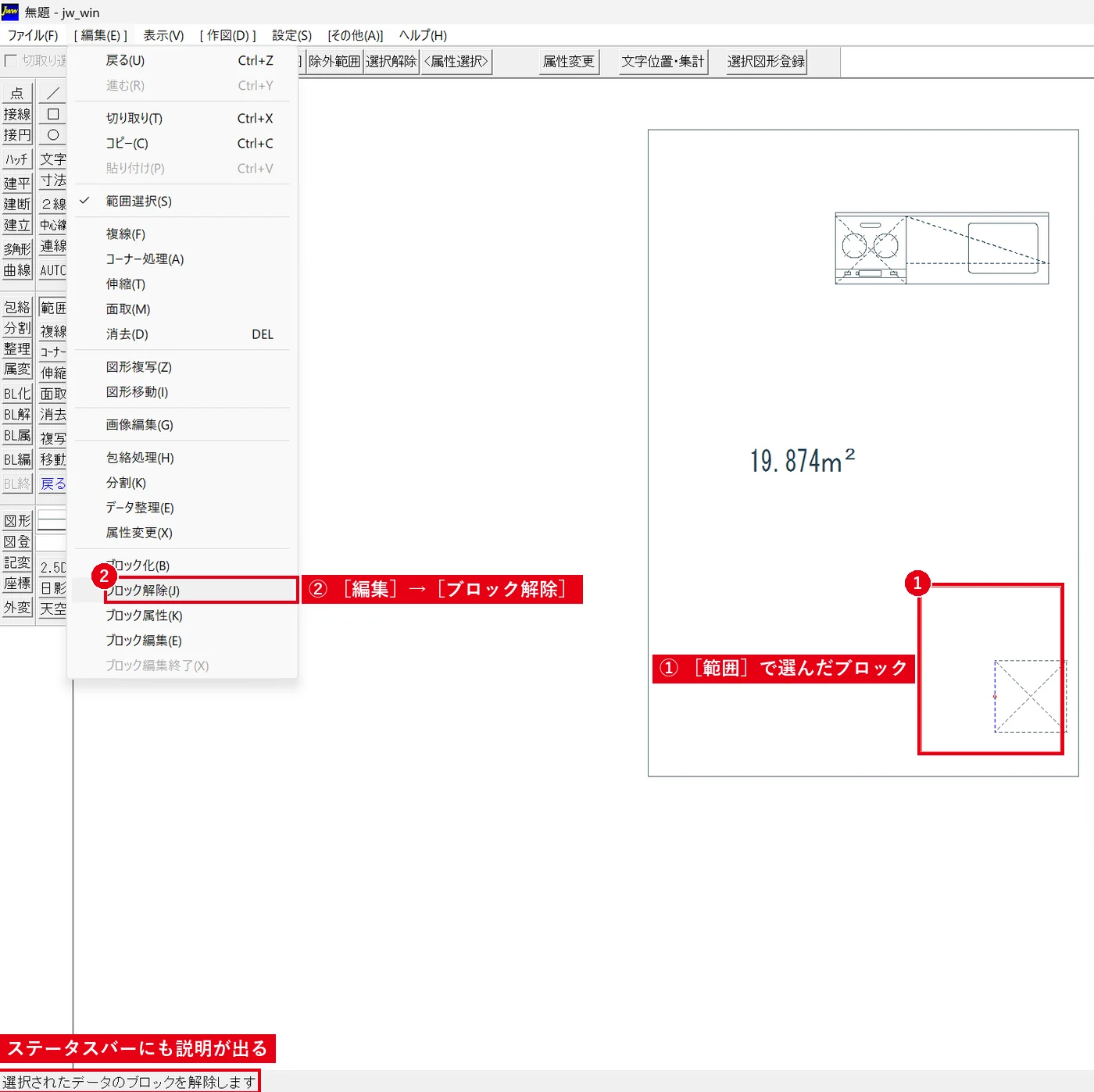Select the 点 tool in left toolbar
This screenshot has height=1092, width=1094.
point(17,93)
